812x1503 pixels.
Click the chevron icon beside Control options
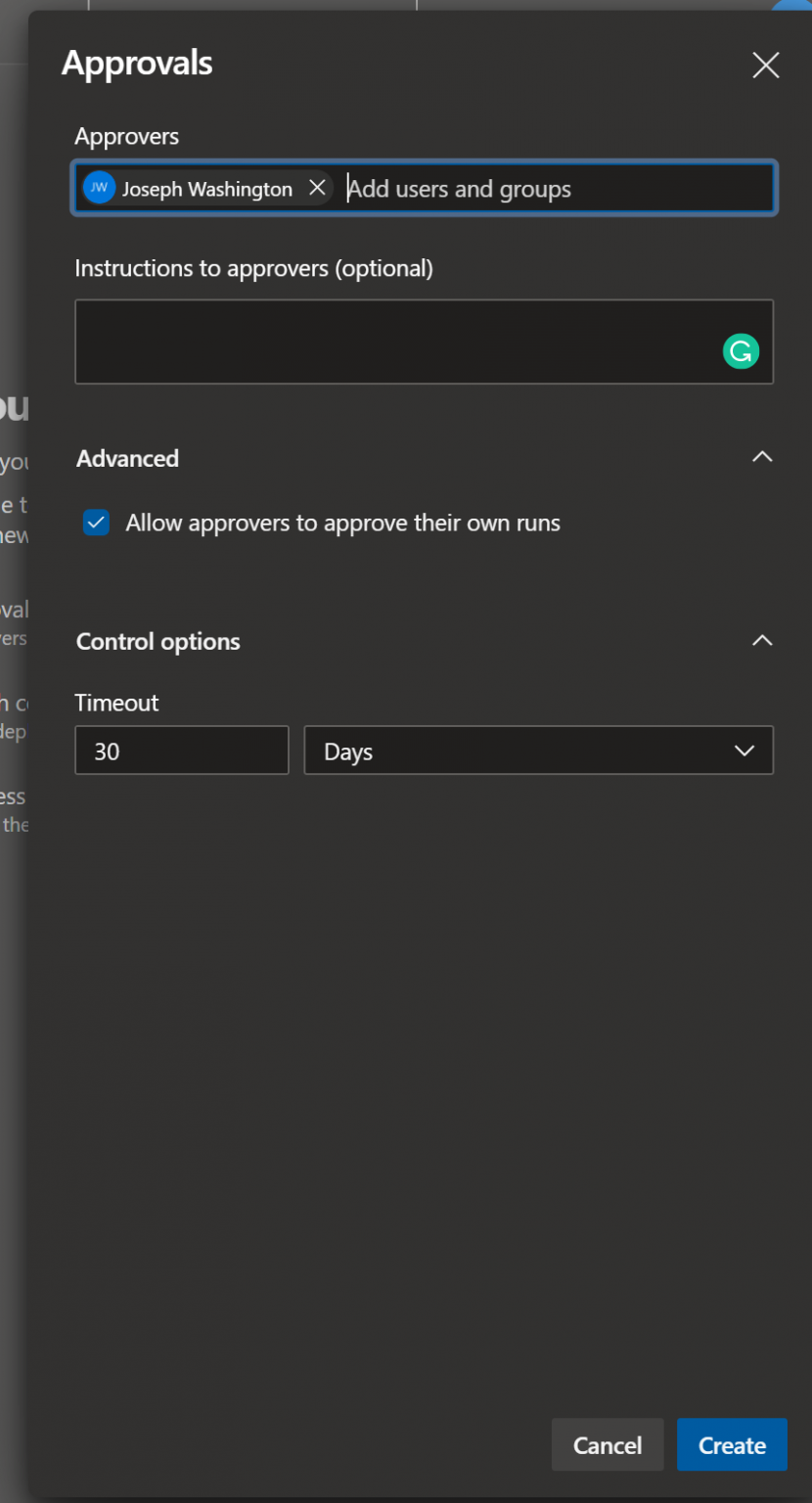coord(762,640)
